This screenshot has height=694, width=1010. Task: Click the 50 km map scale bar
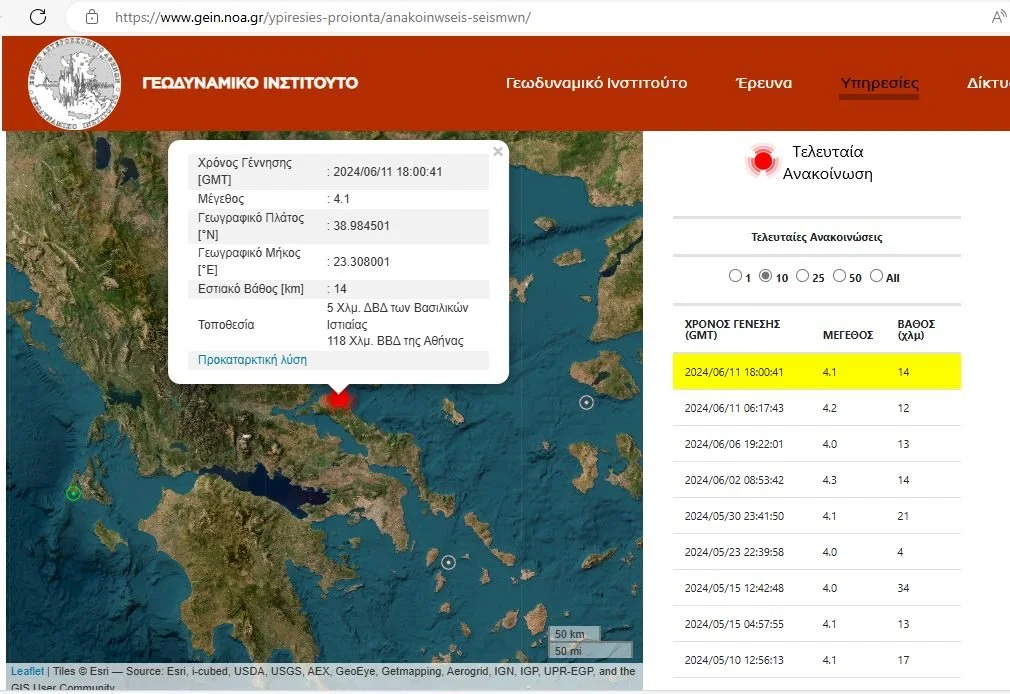(575, 634)
